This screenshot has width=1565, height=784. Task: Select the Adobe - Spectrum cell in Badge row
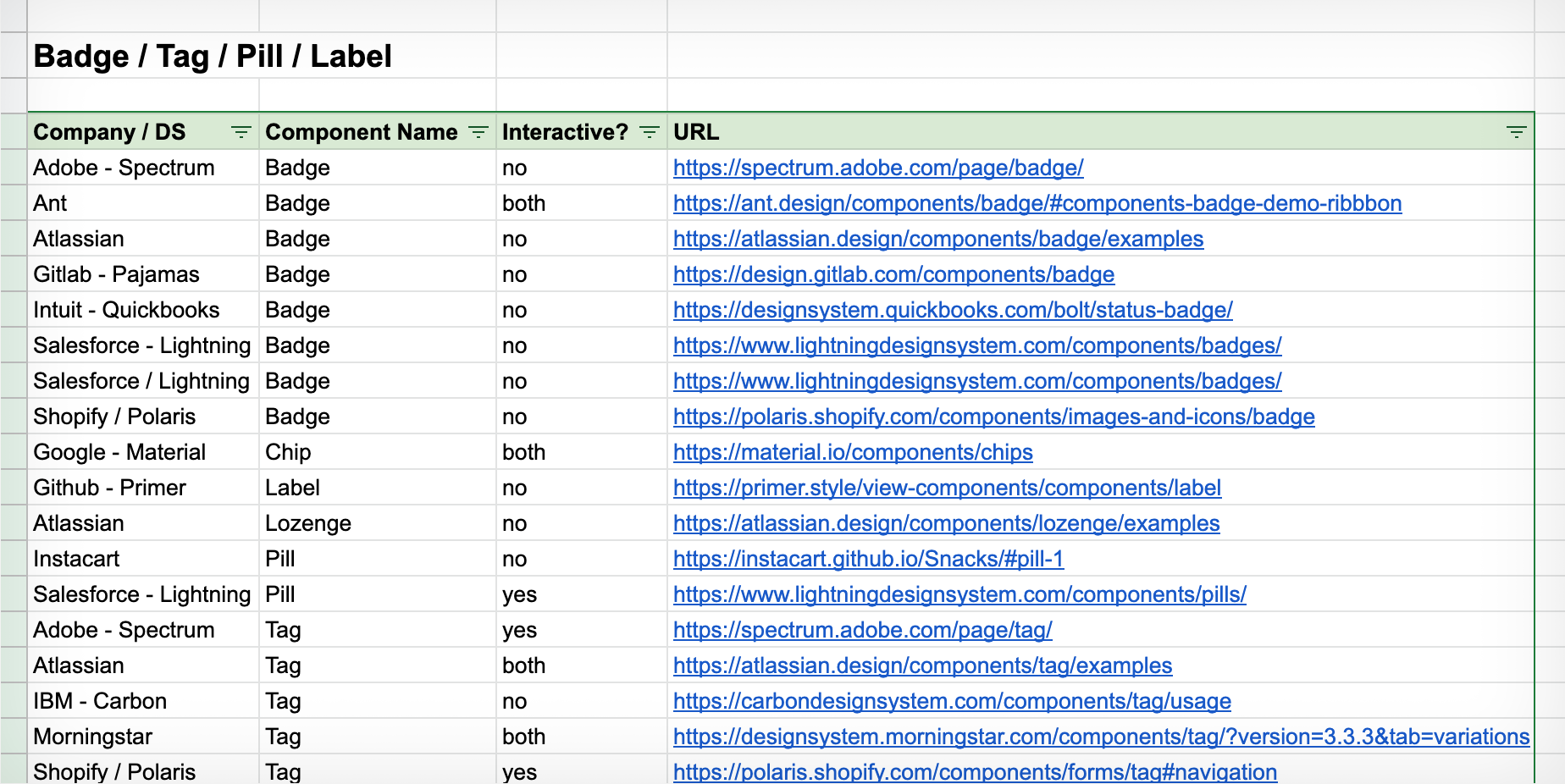point(144,168)
